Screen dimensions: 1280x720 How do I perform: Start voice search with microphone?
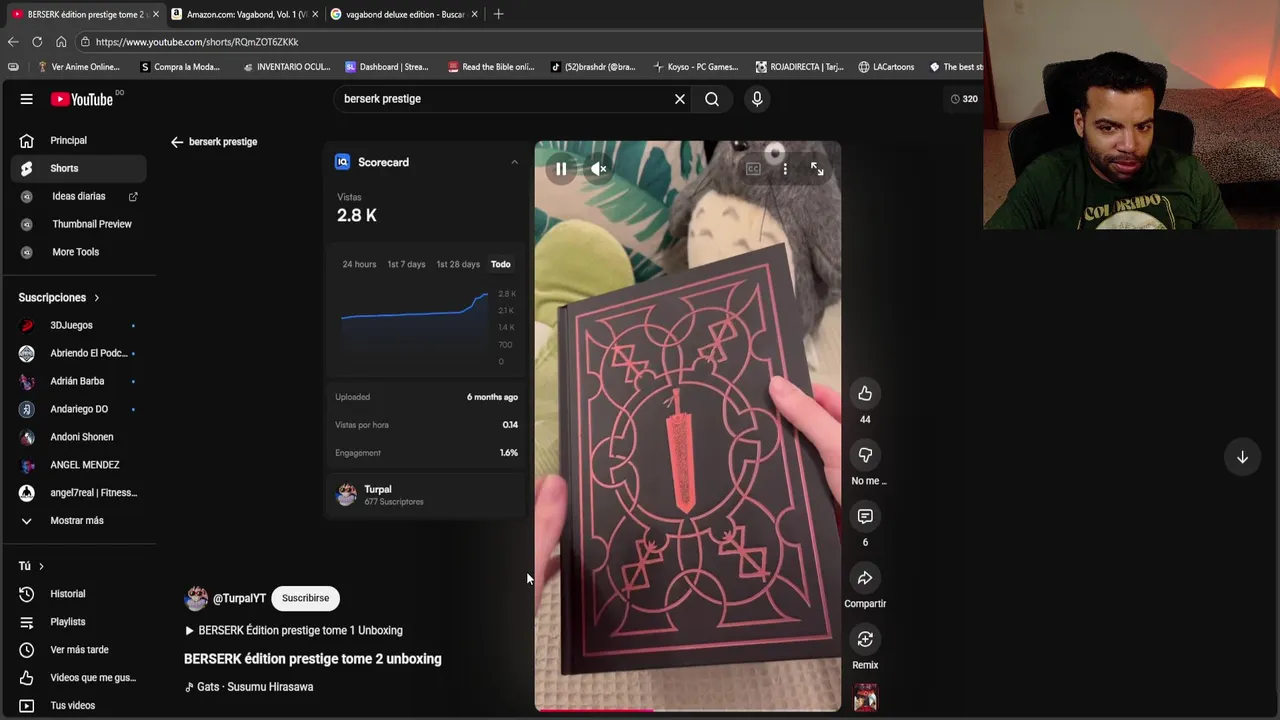pyautogui.click(x=757, y=99)
